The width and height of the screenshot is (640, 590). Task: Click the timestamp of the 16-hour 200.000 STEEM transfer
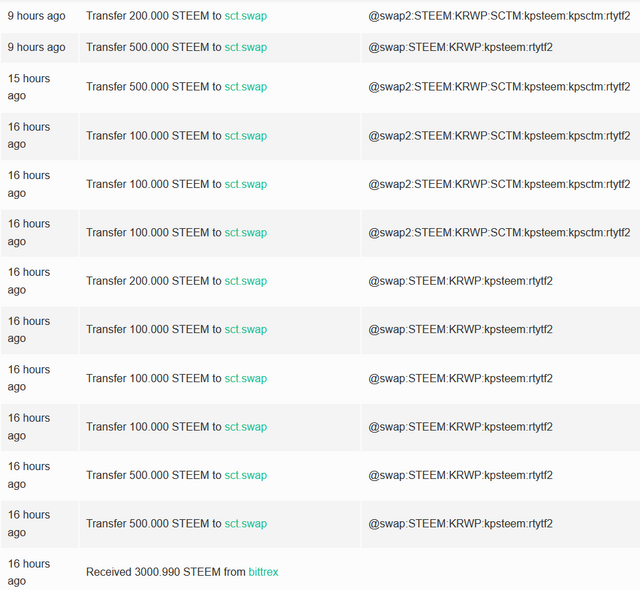(x=29, y=281)
